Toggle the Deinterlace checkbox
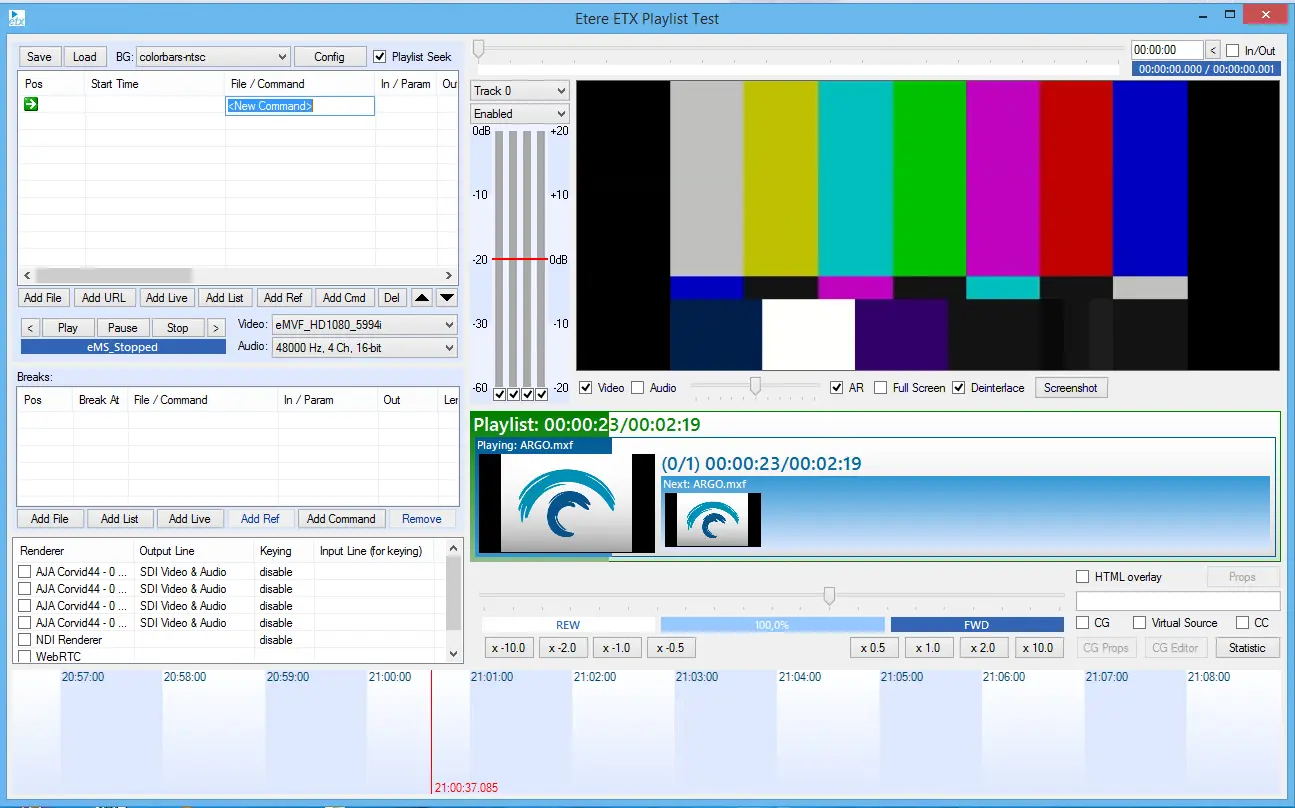1295x808 pixels. point(959,388)
